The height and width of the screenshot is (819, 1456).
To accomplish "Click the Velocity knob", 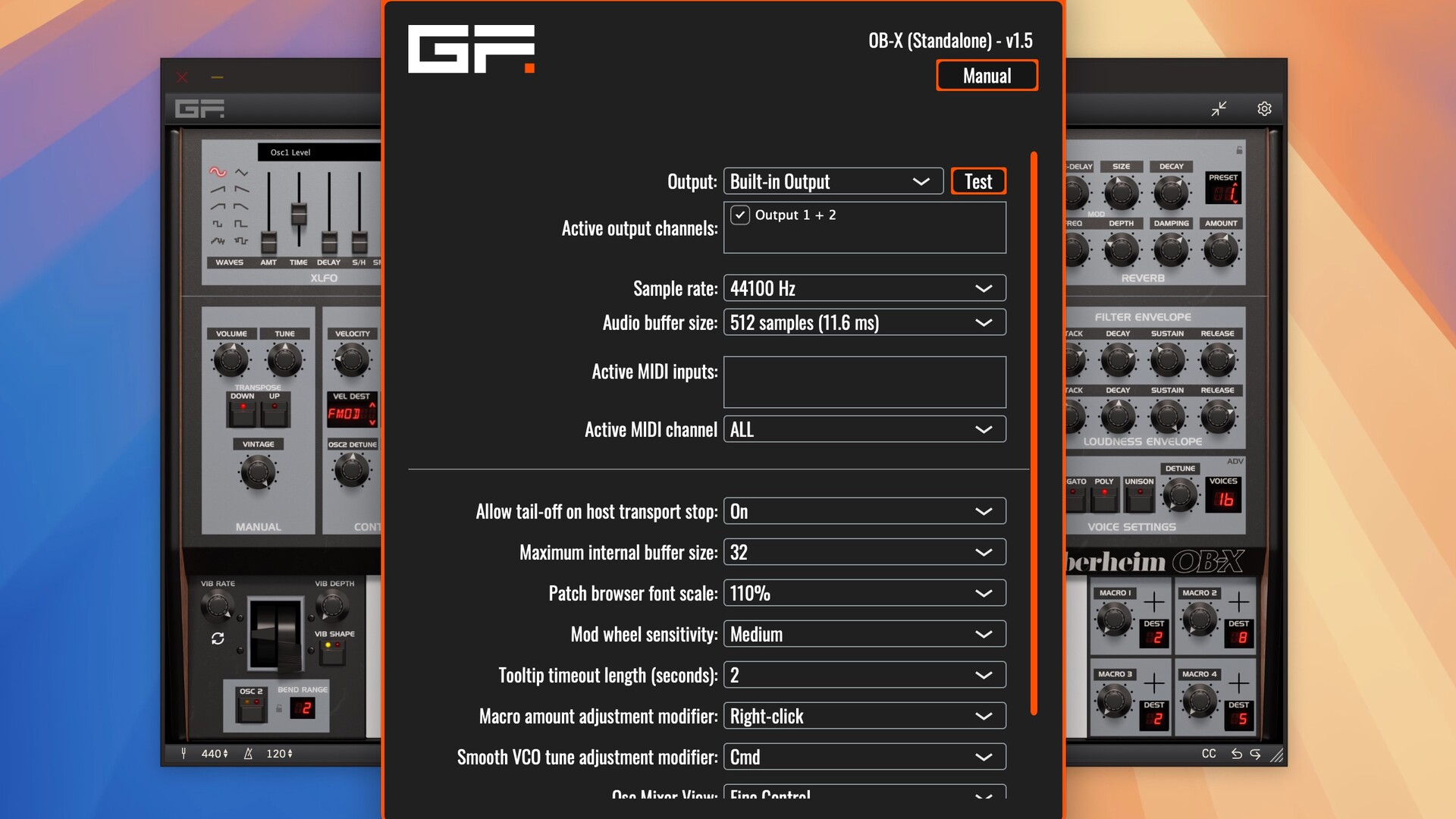I will (351, 360).
